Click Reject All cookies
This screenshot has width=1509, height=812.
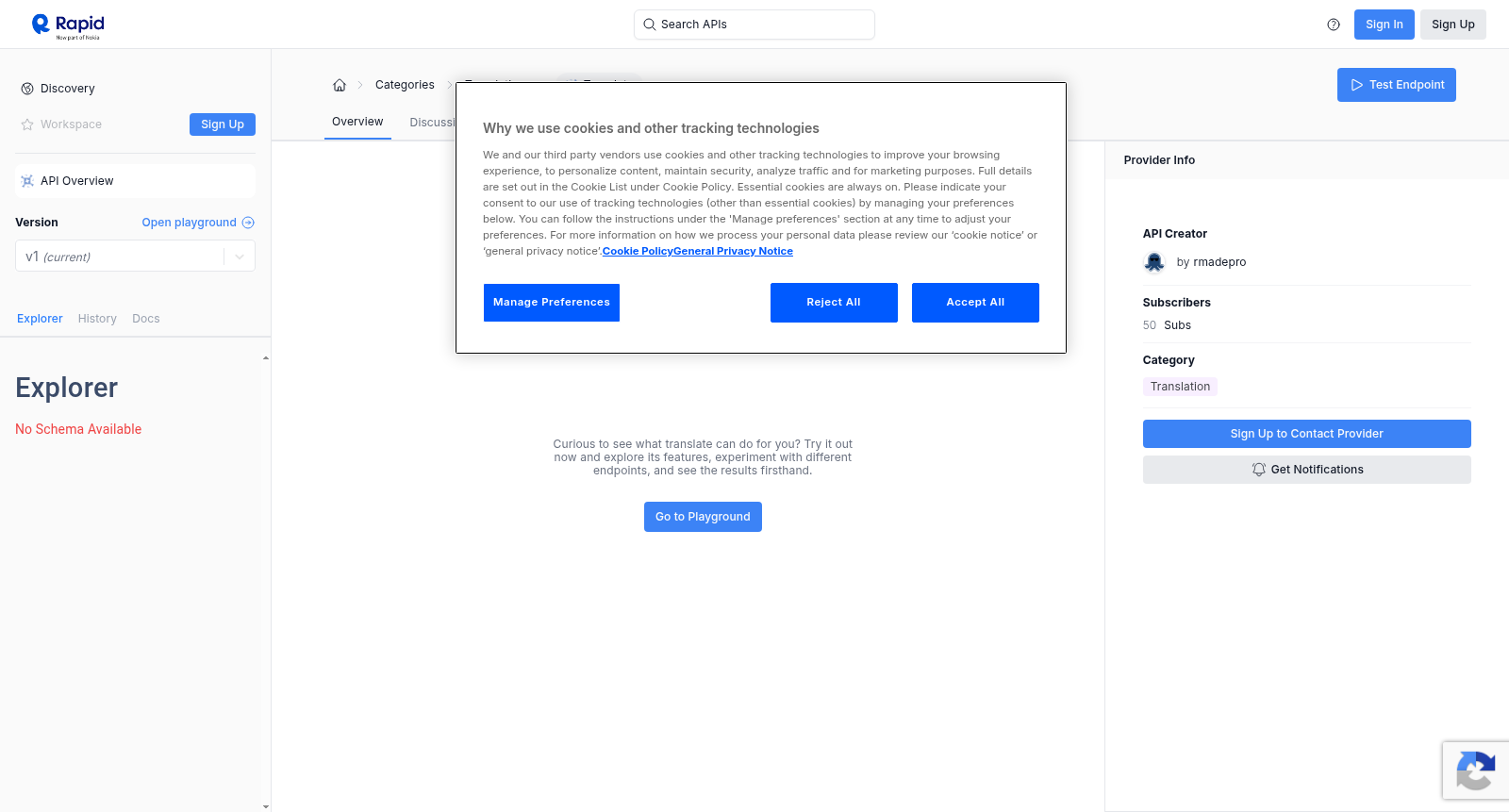click(834, 303)
